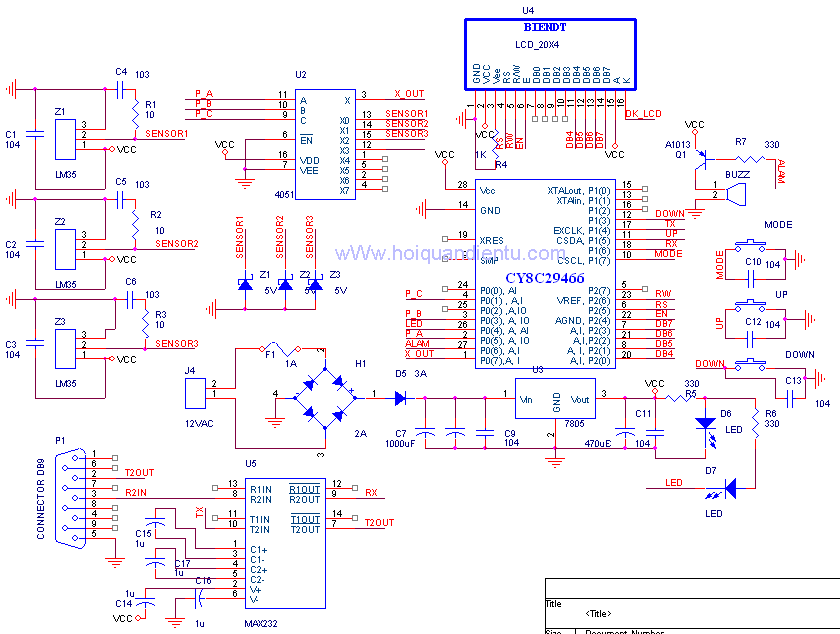Click the C10 capacitor under MODE switch
840x634 pixels.
751,279
